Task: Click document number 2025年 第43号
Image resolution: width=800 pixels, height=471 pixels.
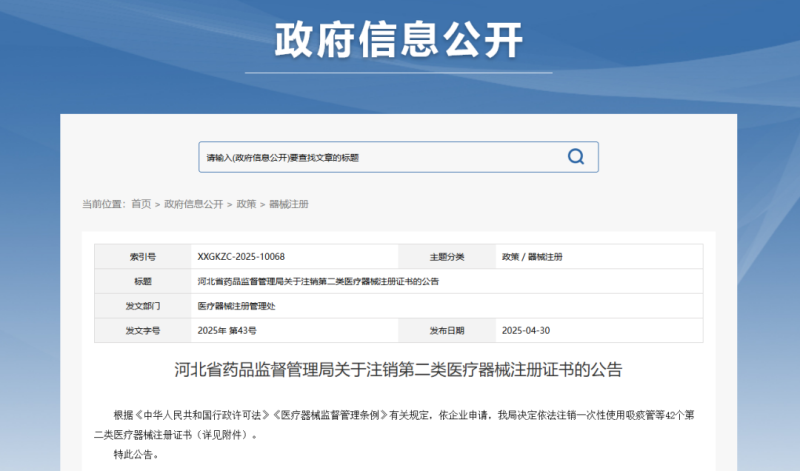Action: coord(227,329)
